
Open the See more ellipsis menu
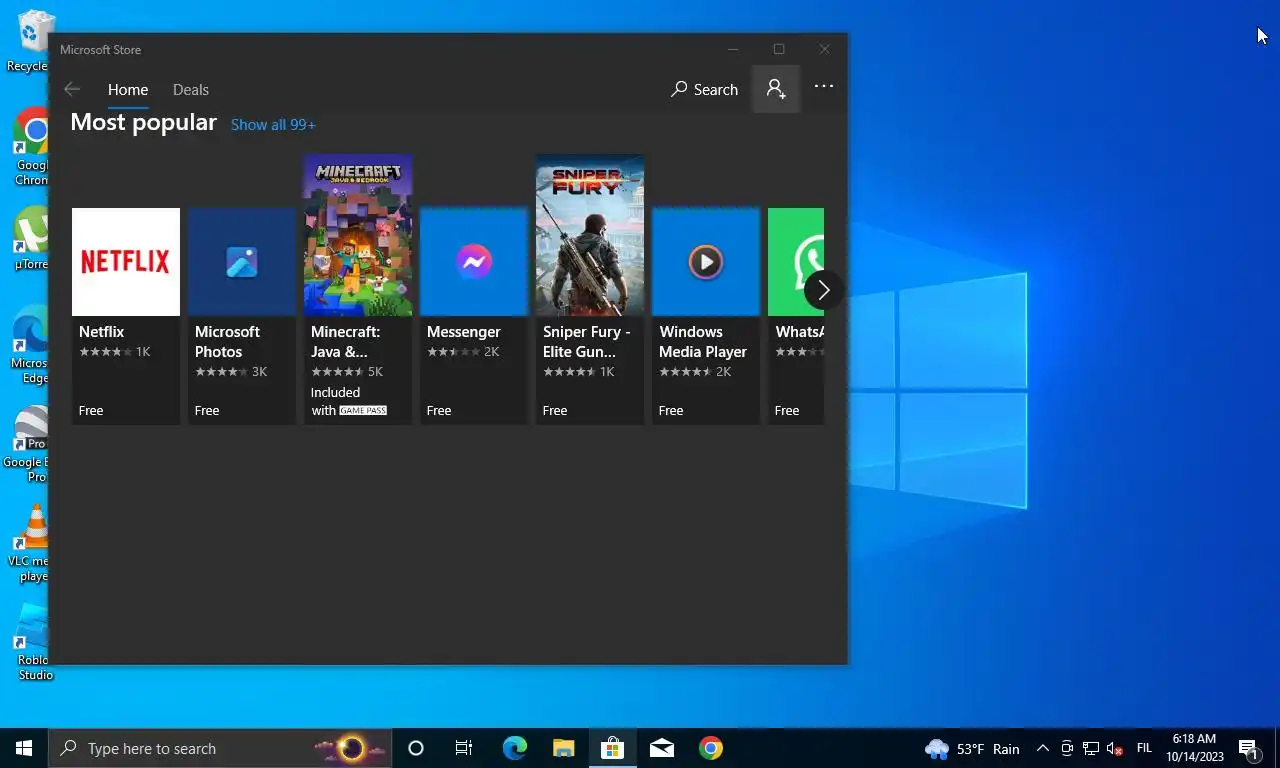pos(824,86)
